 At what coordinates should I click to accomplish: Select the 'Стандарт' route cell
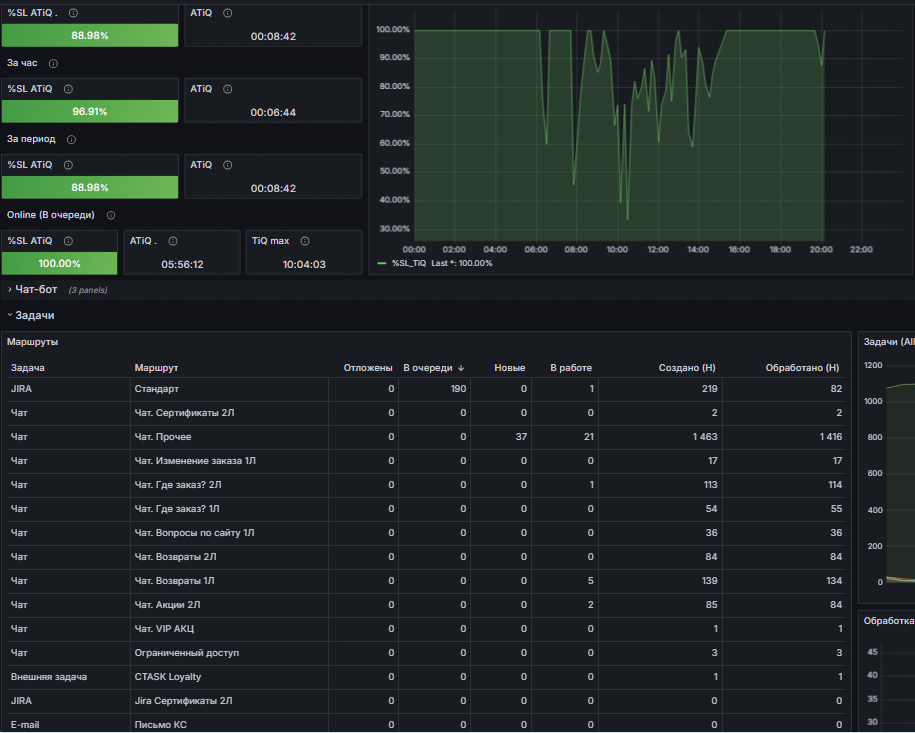(229, 389)
